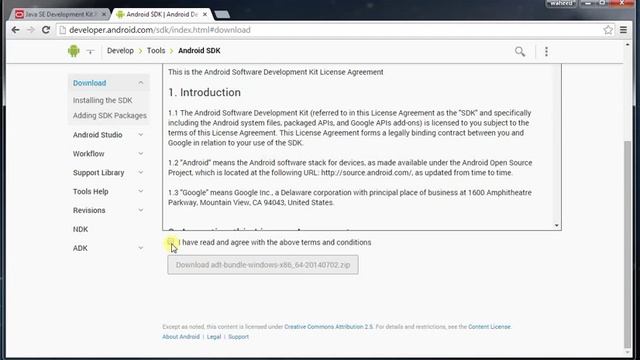This screenshot has height=360, width=640.
Task: Open the Content License link
Action: click(x=489, y=327)
